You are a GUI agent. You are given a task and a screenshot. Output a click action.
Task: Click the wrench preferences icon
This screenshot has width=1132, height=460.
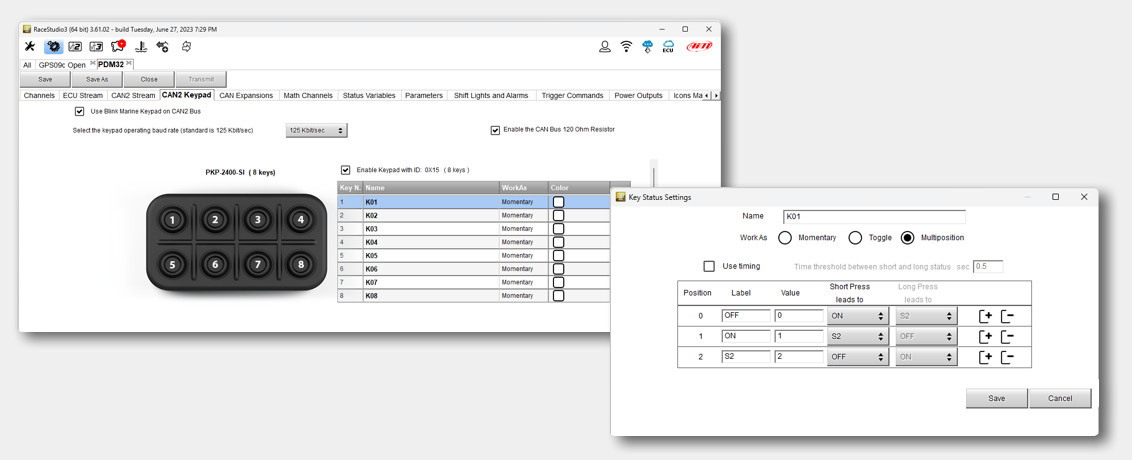click(x=29, y=47)
